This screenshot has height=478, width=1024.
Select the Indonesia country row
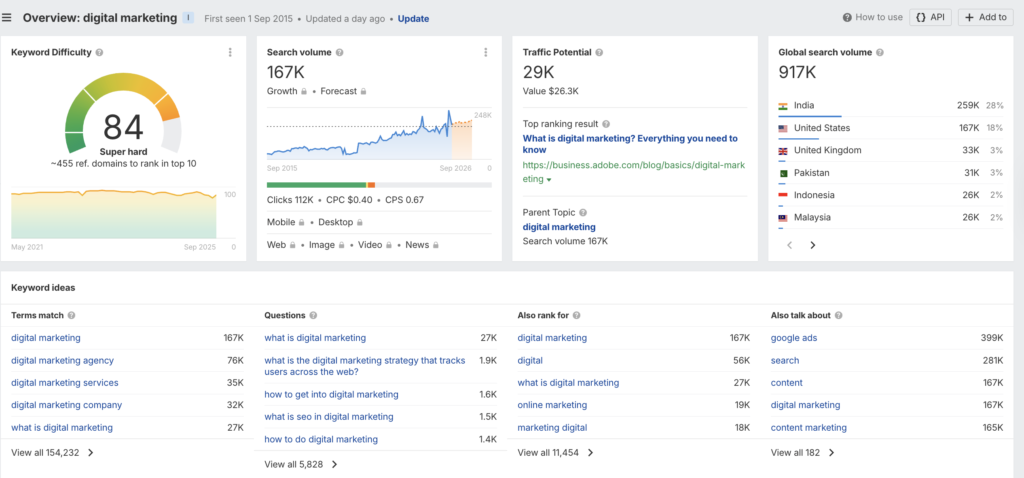click(x=891, y=195)
